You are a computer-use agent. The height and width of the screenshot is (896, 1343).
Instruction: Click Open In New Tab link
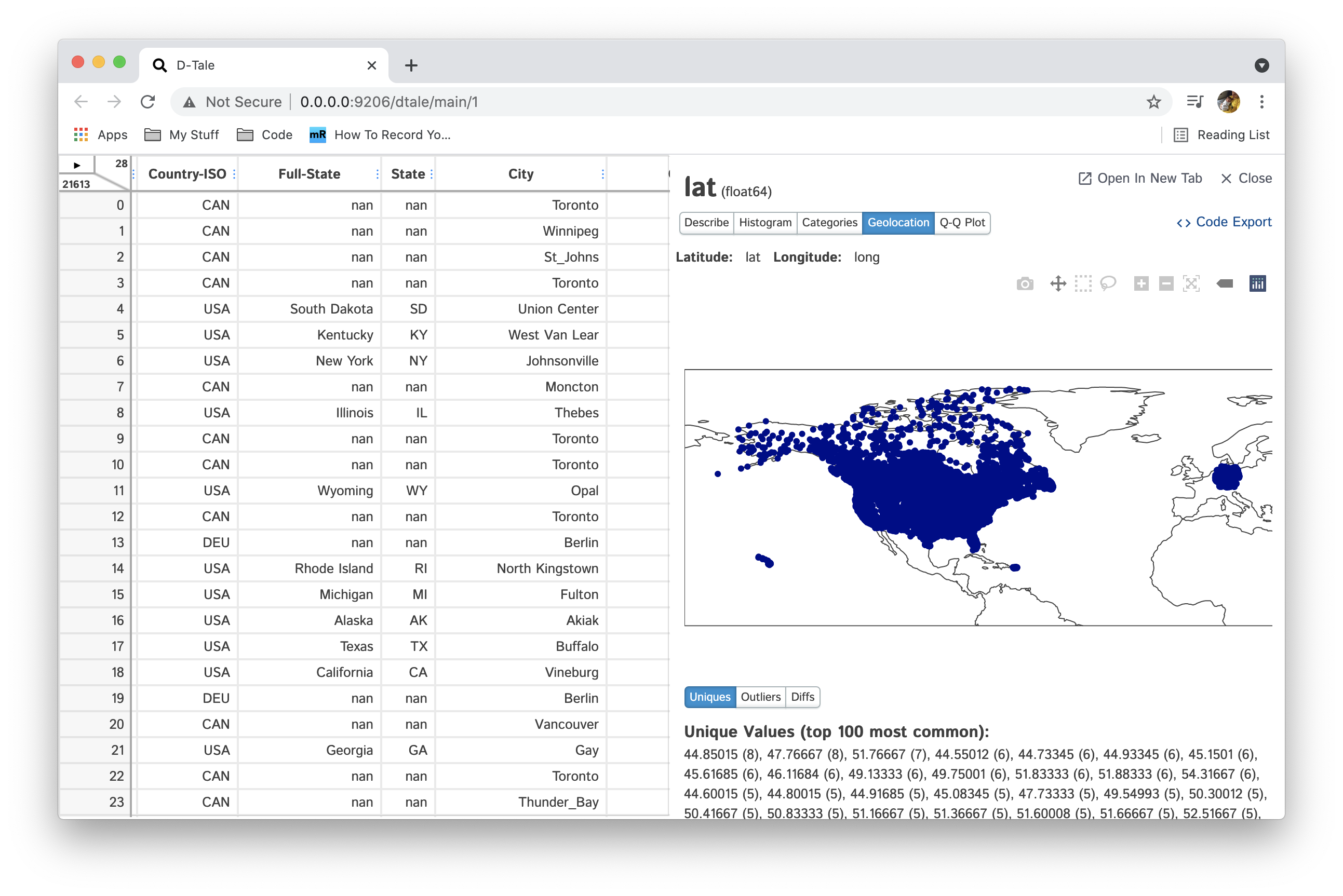[1140, 178]
